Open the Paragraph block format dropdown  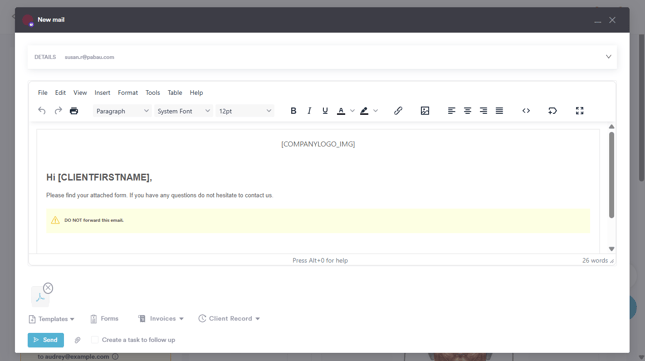coord(122,111)
